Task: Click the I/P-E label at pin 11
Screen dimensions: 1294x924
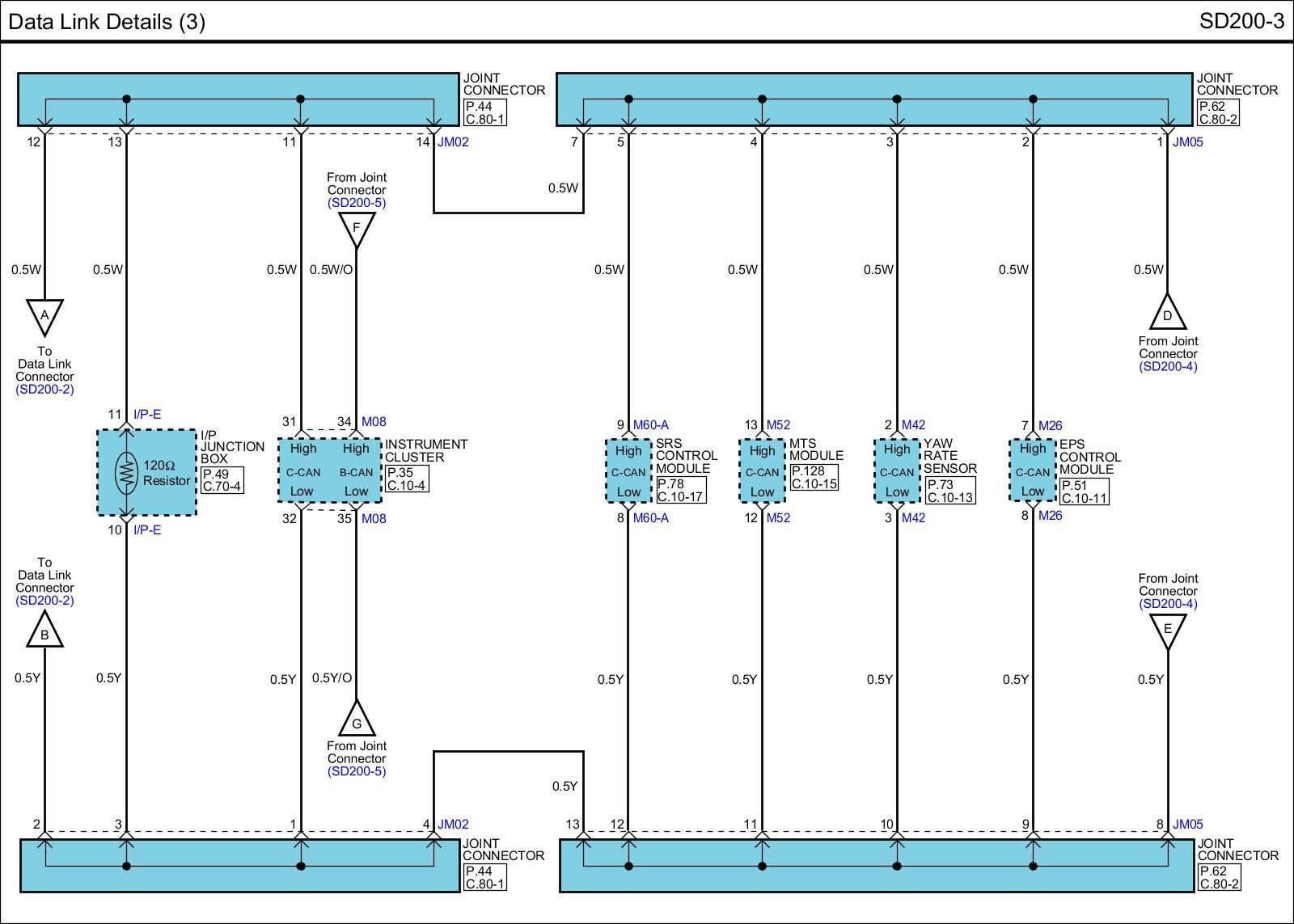Action: point(146,415)
